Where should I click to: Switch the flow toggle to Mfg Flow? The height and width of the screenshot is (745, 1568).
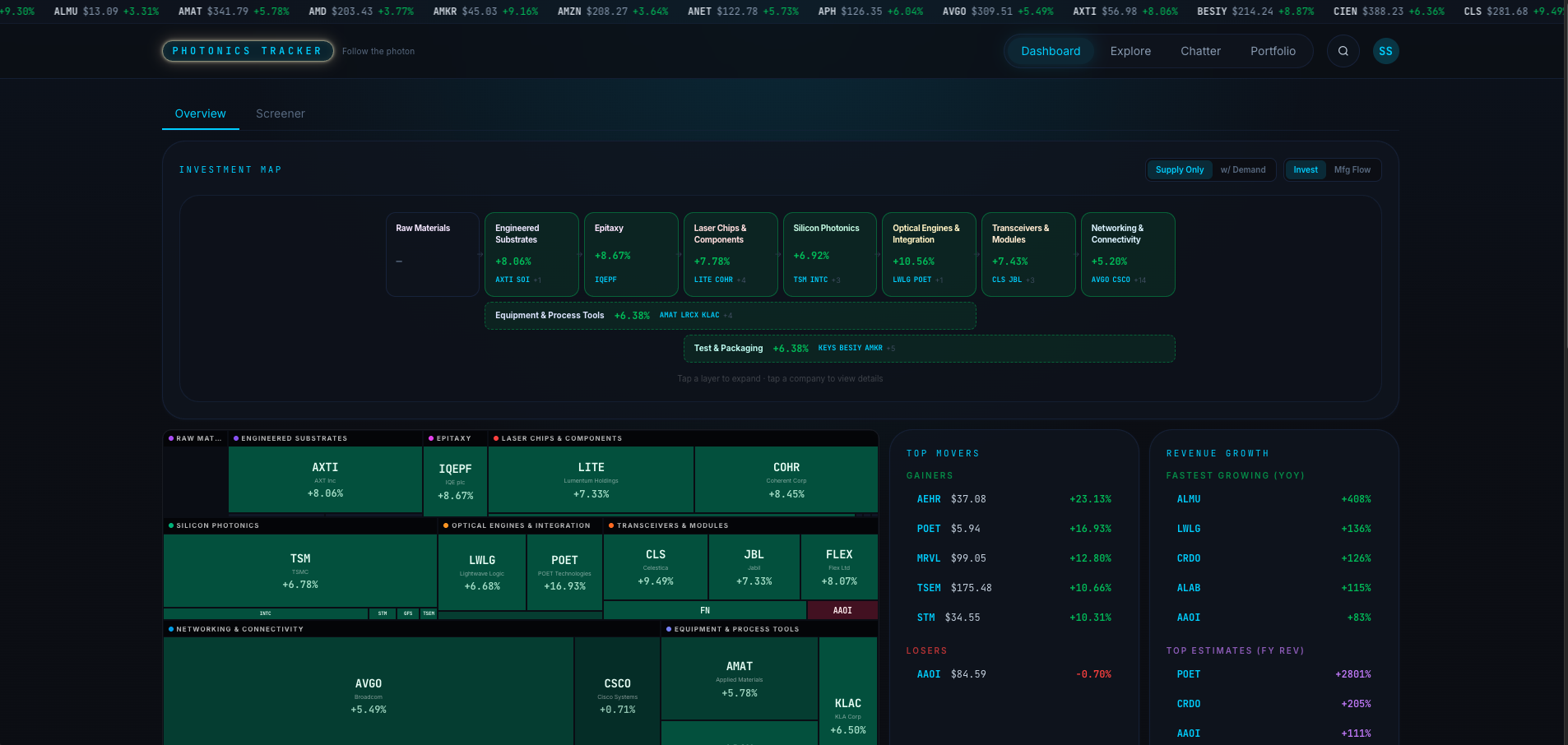1353,169
